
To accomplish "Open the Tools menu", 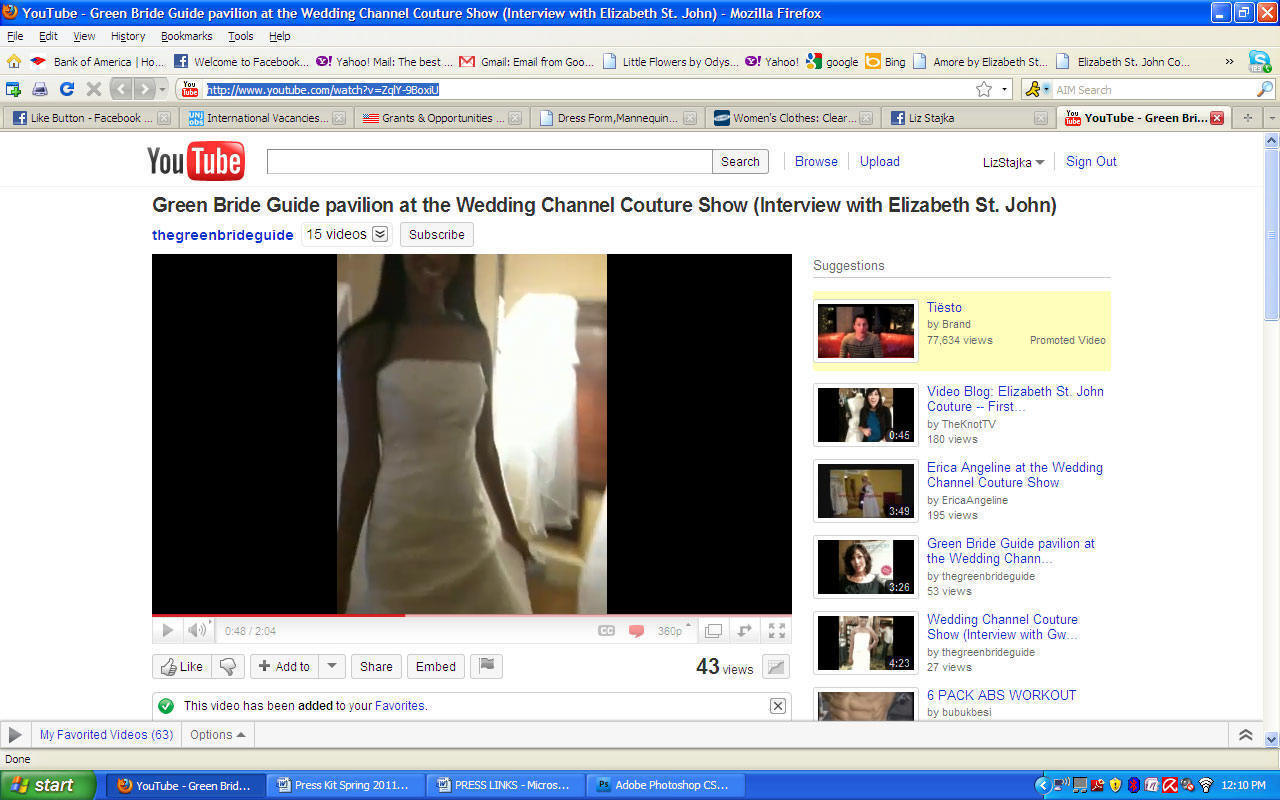I will [x=241, y=36].
